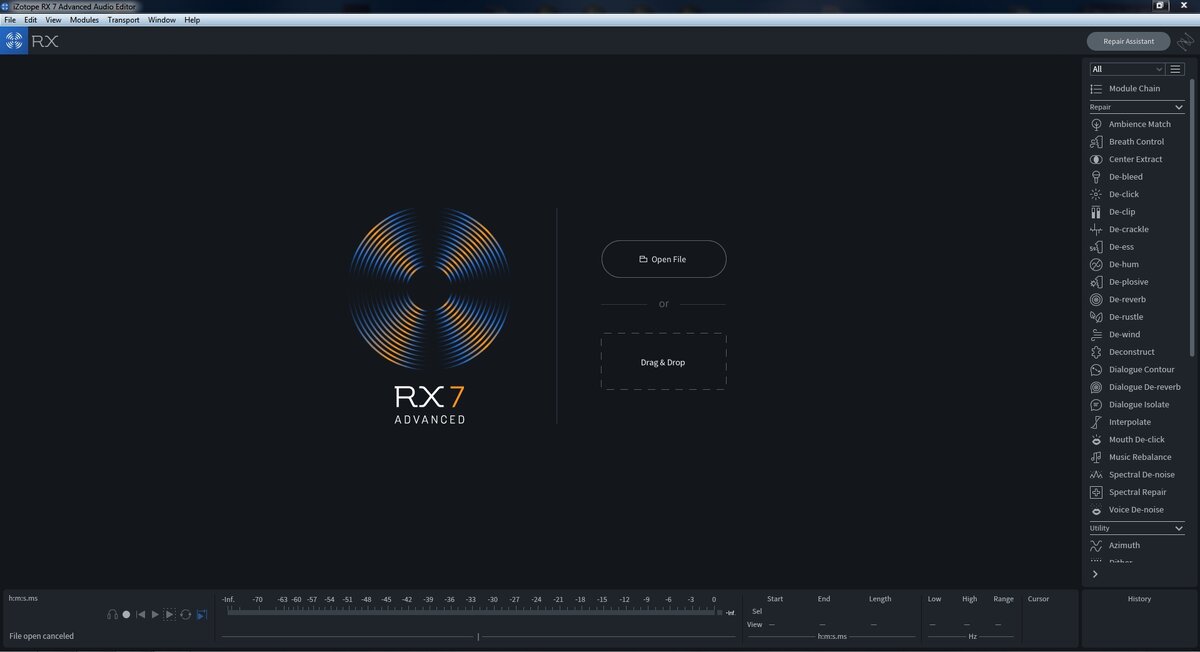Image resolution: width=1200 pixels, height=652 pixels.
Task: Open the File menu
Action: 10,20
